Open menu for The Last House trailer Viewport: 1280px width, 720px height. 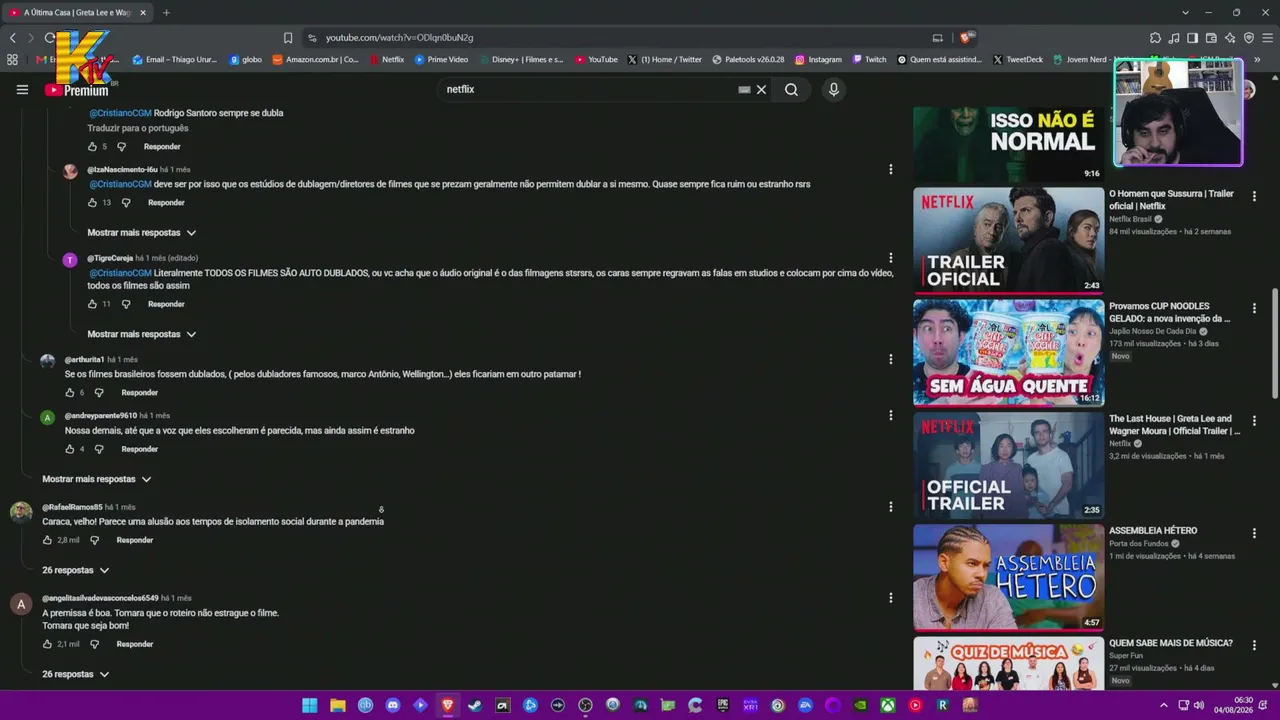[1254, 421]
